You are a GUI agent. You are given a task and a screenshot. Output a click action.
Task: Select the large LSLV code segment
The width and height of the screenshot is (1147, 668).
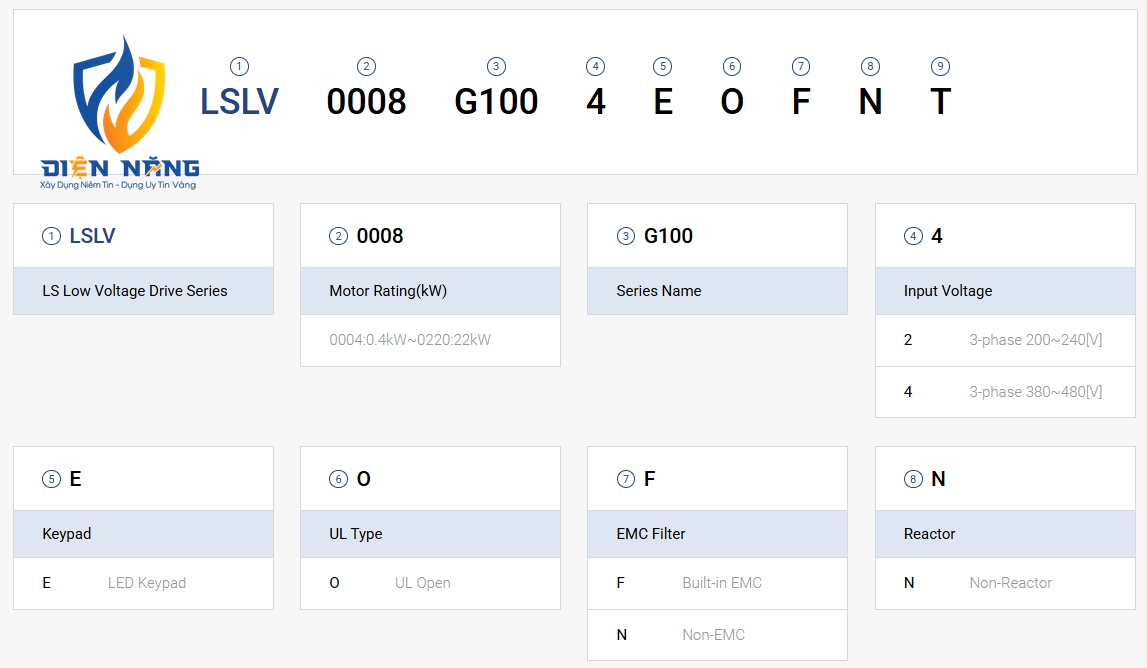(240, 102)
